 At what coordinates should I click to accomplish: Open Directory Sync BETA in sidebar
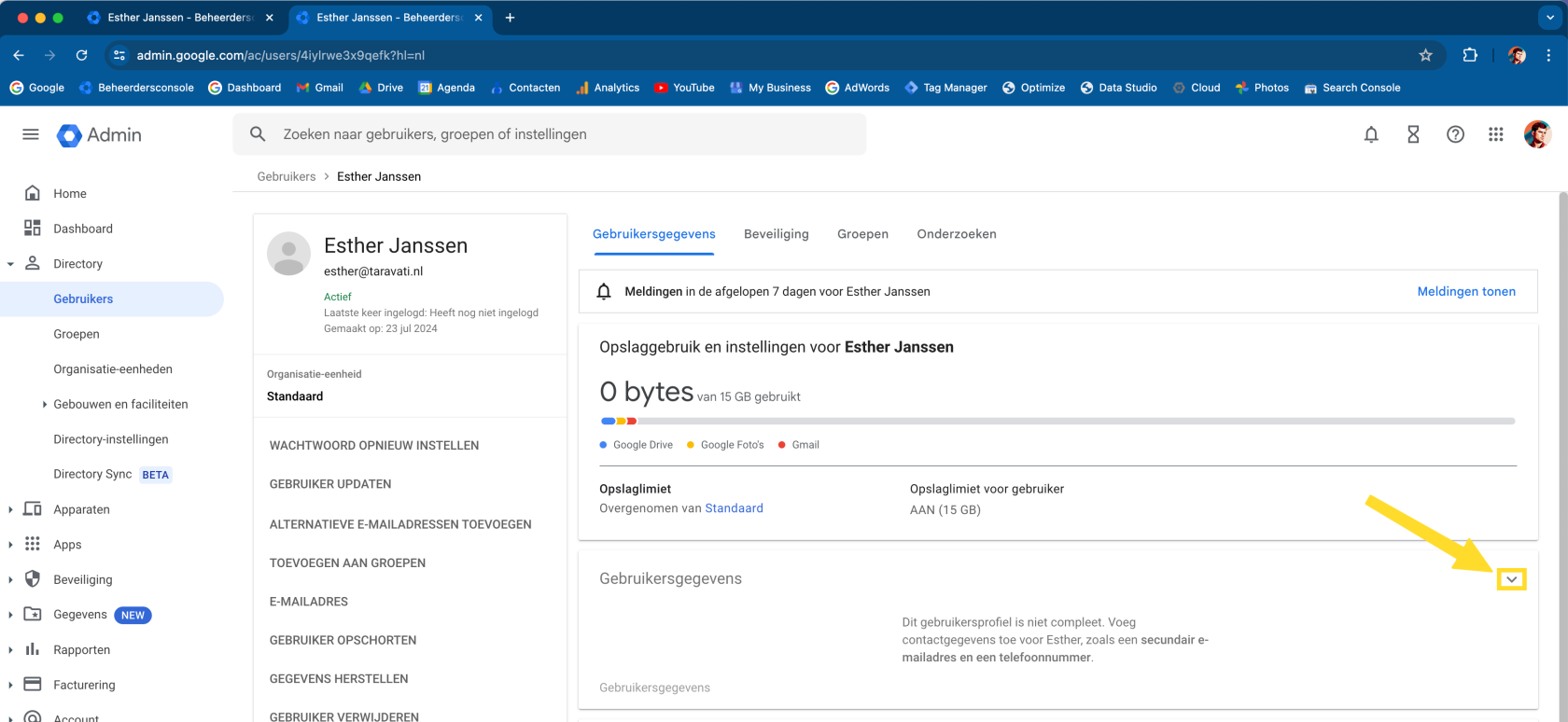pyautogui.click(x=113, y=474)
